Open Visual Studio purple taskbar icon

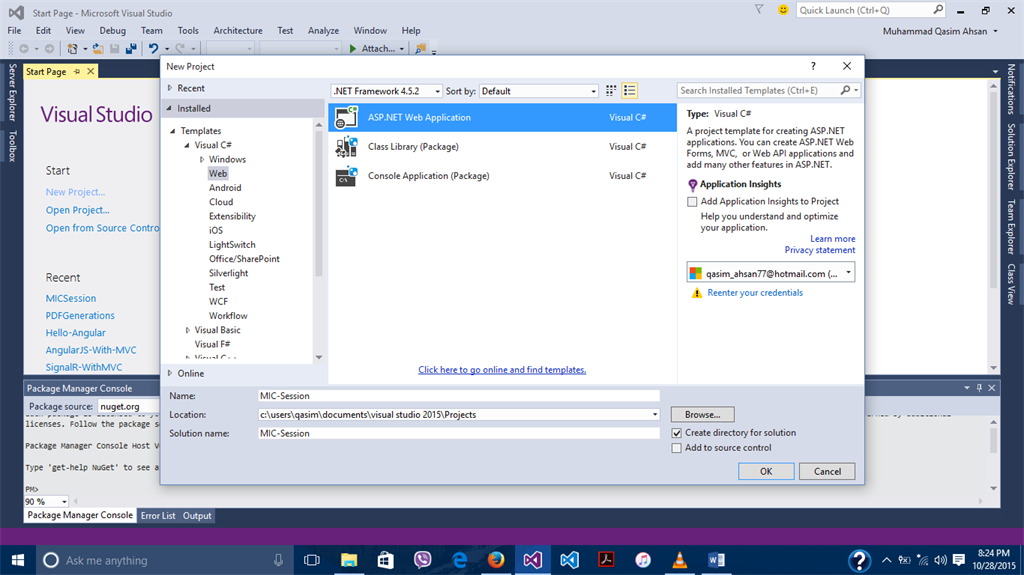pyautogui.click(x=532, y=560)
